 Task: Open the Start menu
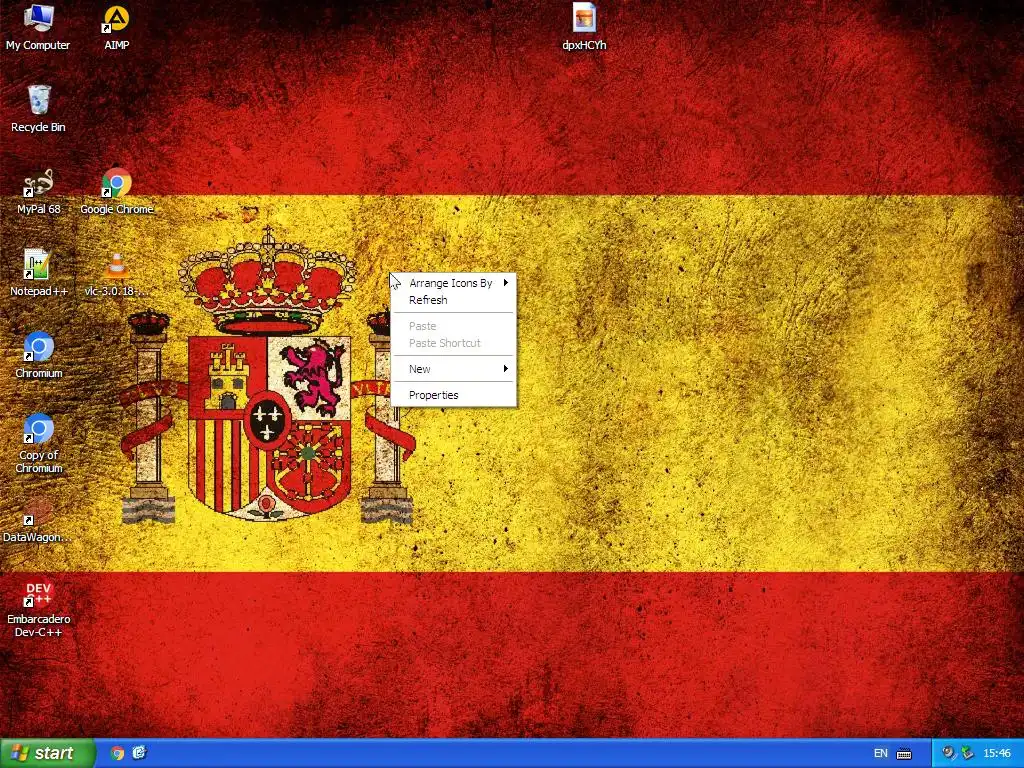click(x=47, y=753)
